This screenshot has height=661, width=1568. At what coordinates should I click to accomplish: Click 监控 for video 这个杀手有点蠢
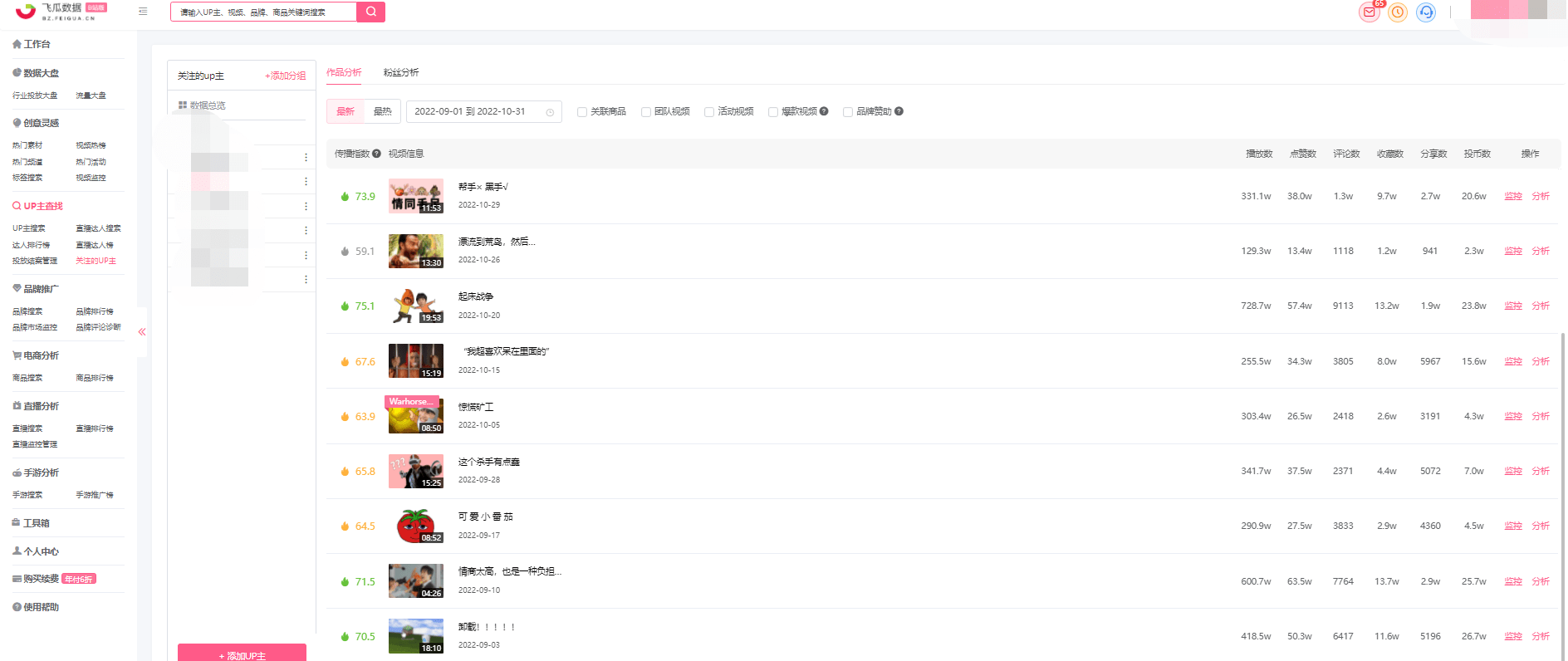coord(1513,472)
